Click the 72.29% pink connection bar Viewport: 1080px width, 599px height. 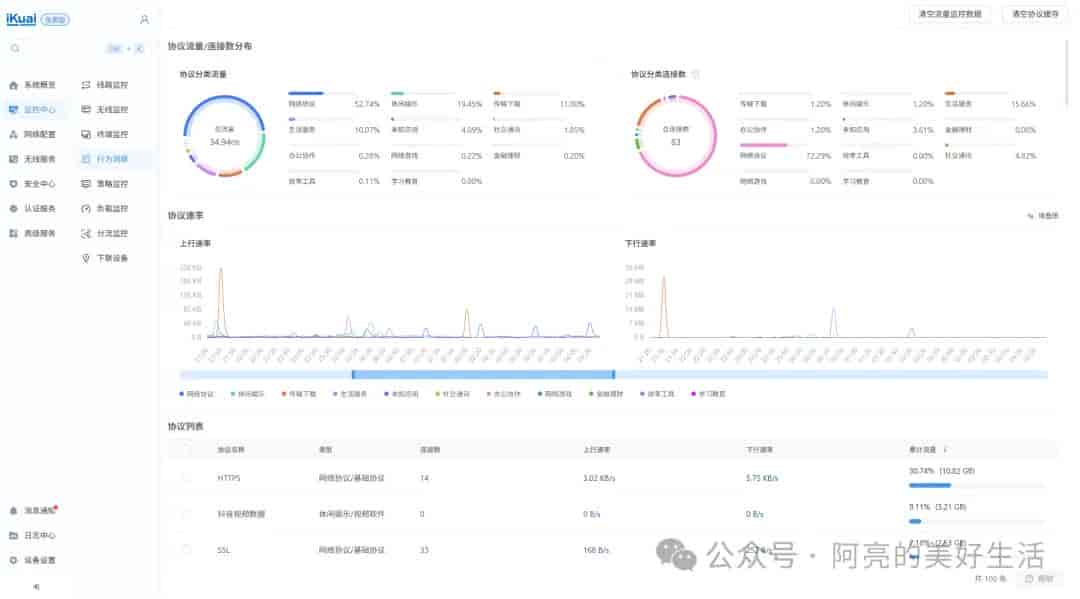click(763, 145)
